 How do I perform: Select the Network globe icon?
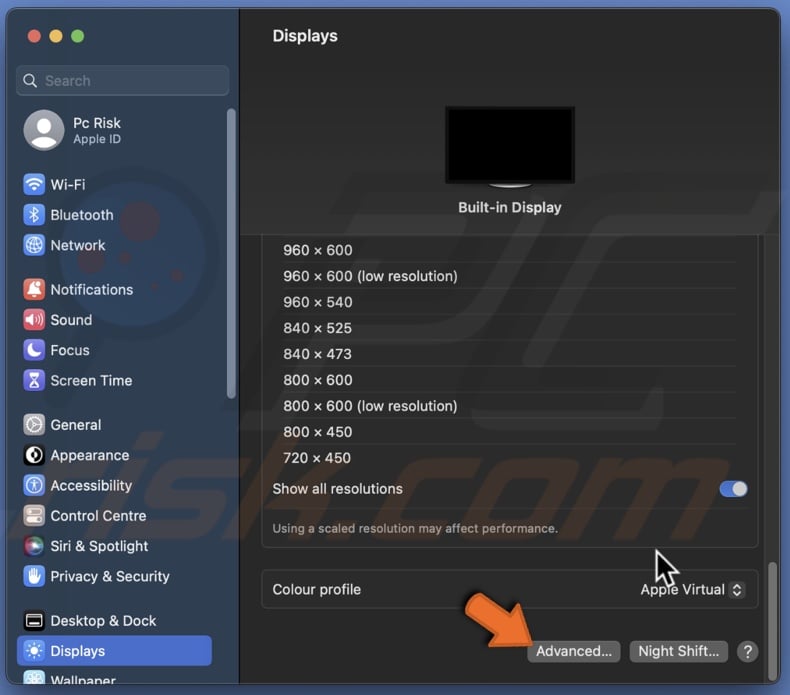pyautogui.click(x=34, y=245)
